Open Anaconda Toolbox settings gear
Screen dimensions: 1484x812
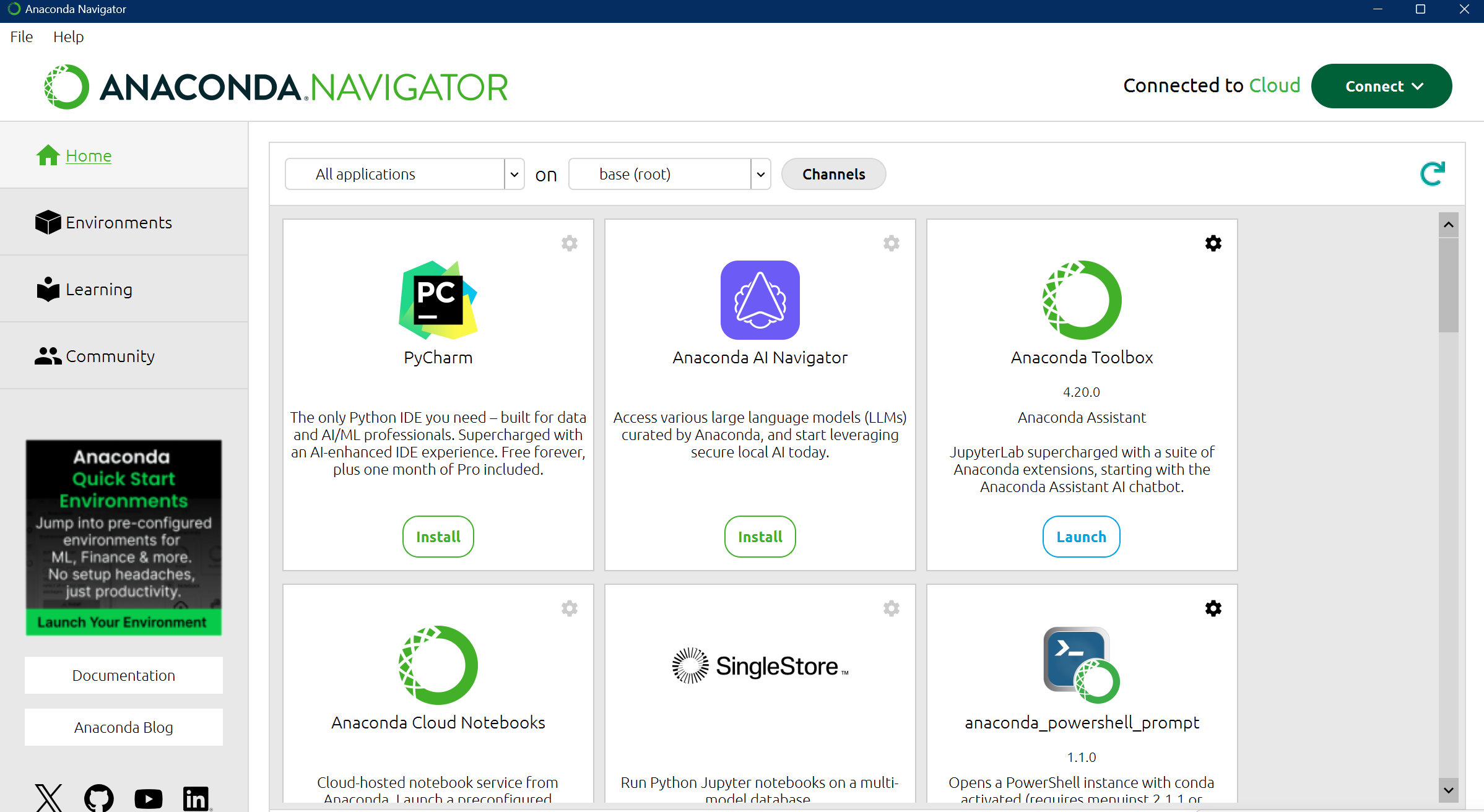pos(1213,243)
